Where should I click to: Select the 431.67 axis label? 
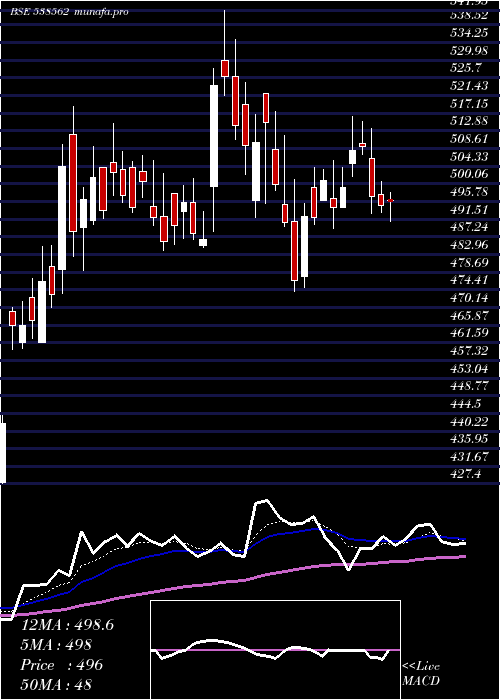469,456
